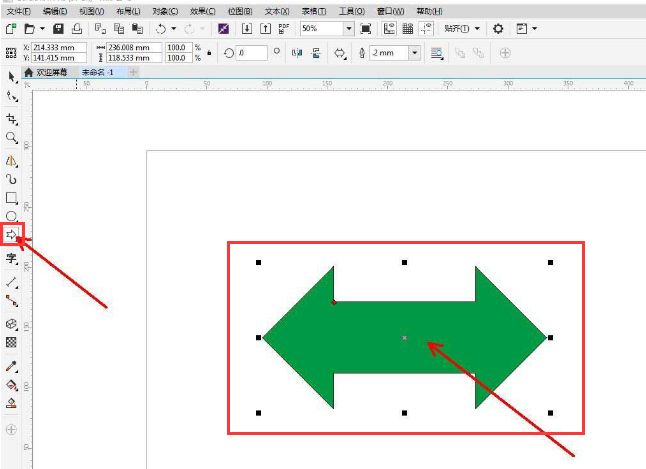Select the Text tool

tap(11, 258)
